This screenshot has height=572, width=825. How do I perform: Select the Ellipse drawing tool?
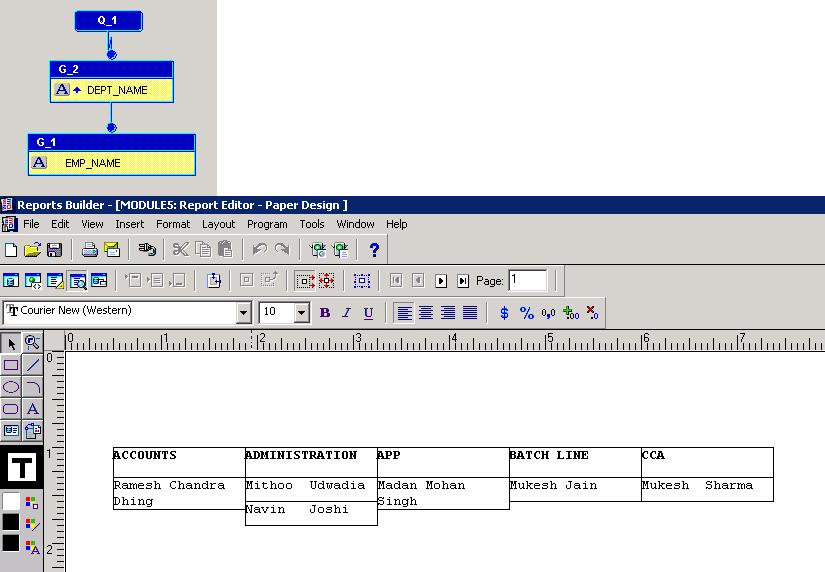pos(11,387)
